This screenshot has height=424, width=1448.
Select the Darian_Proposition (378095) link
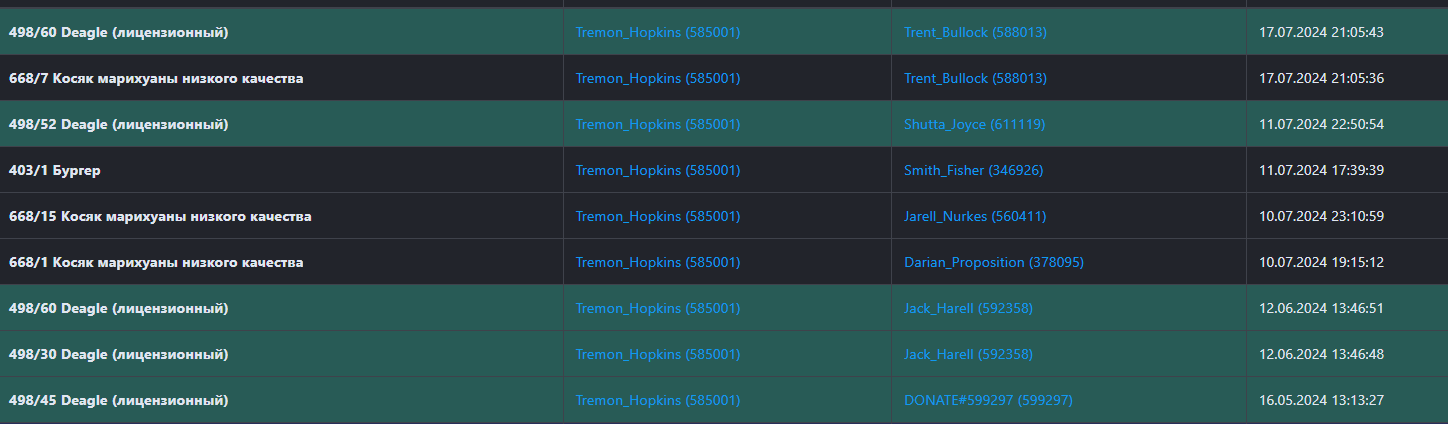(x=993, y=262)
